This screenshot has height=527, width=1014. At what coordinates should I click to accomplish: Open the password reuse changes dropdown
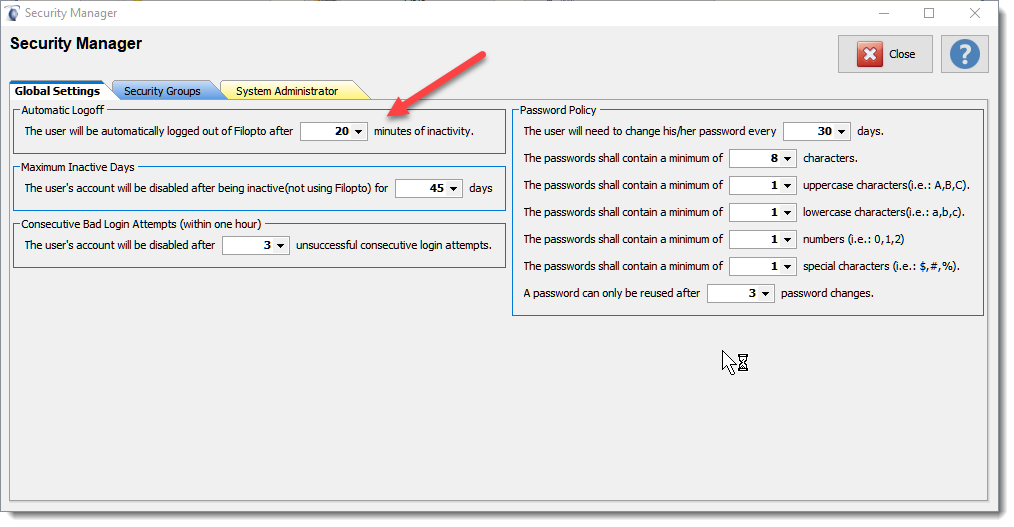pyautogui.click(x=741, y=293)
